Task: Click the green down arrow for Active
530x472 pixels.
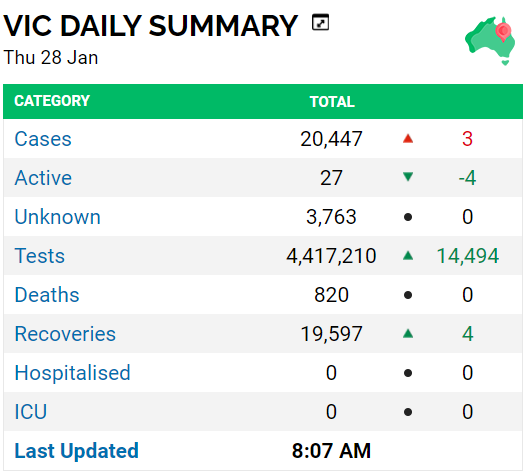Action: tap(408, 177)
